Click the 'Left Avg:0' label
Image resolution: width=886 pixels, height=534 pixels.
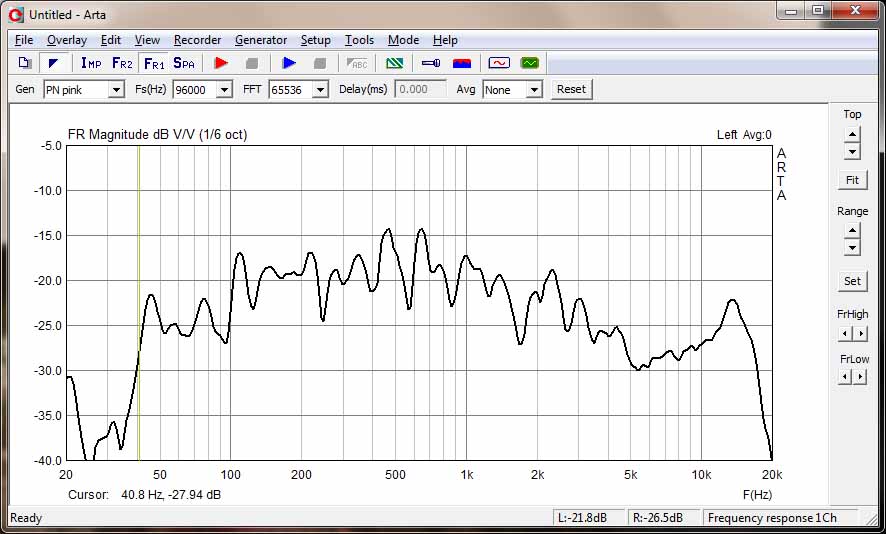coord(744,134)
